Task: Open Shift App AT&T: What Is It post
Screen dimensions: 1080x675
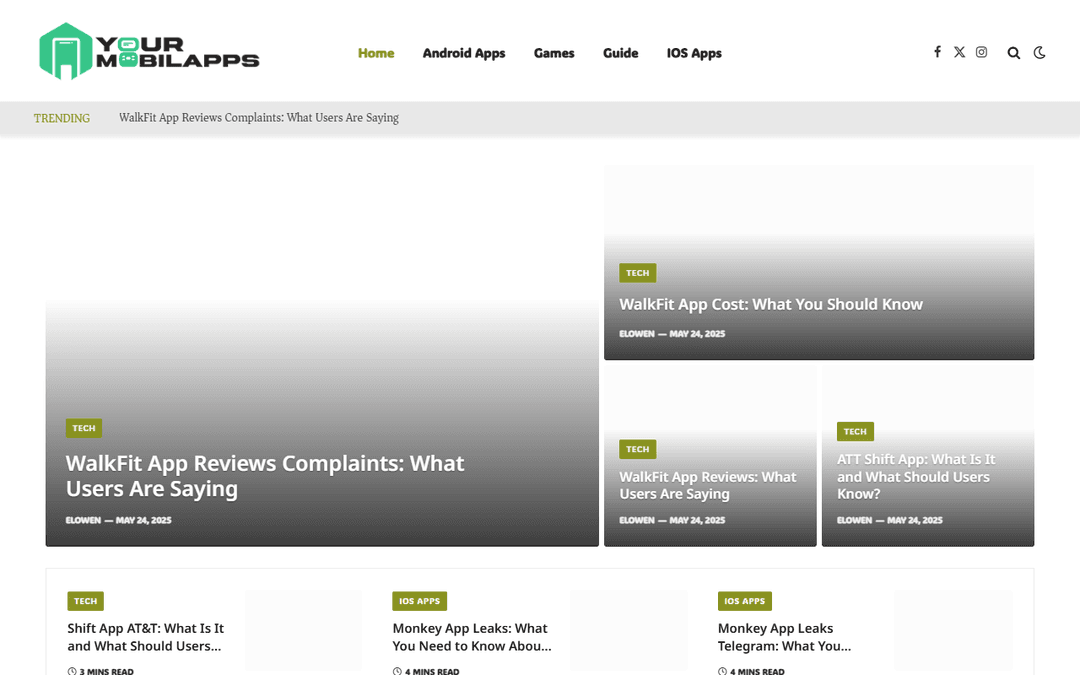Action: [x=146, y=637]
